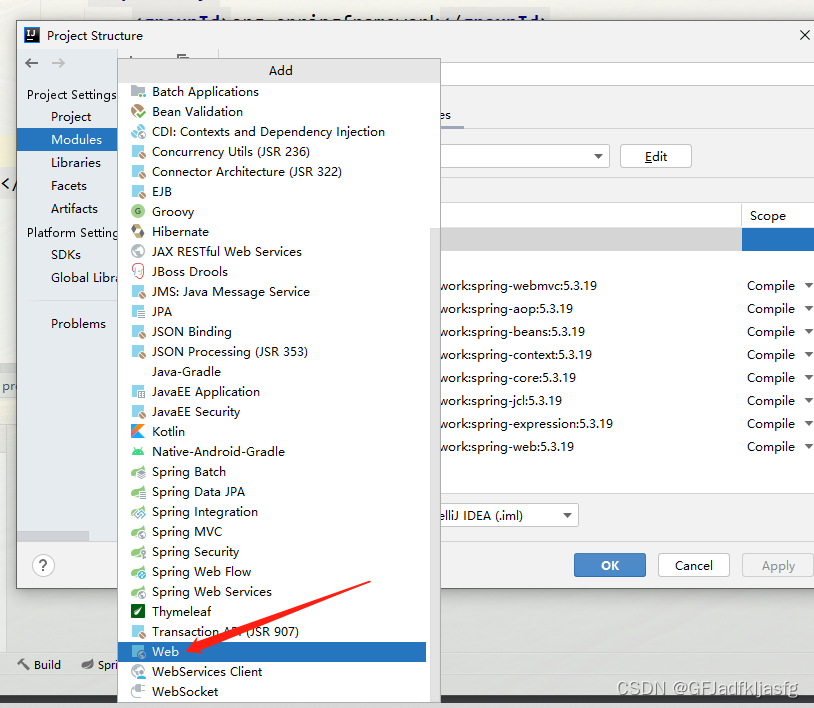Open the SDK combo box beside Edit
The image size is (814, 708).
click(x=525, y=156)
